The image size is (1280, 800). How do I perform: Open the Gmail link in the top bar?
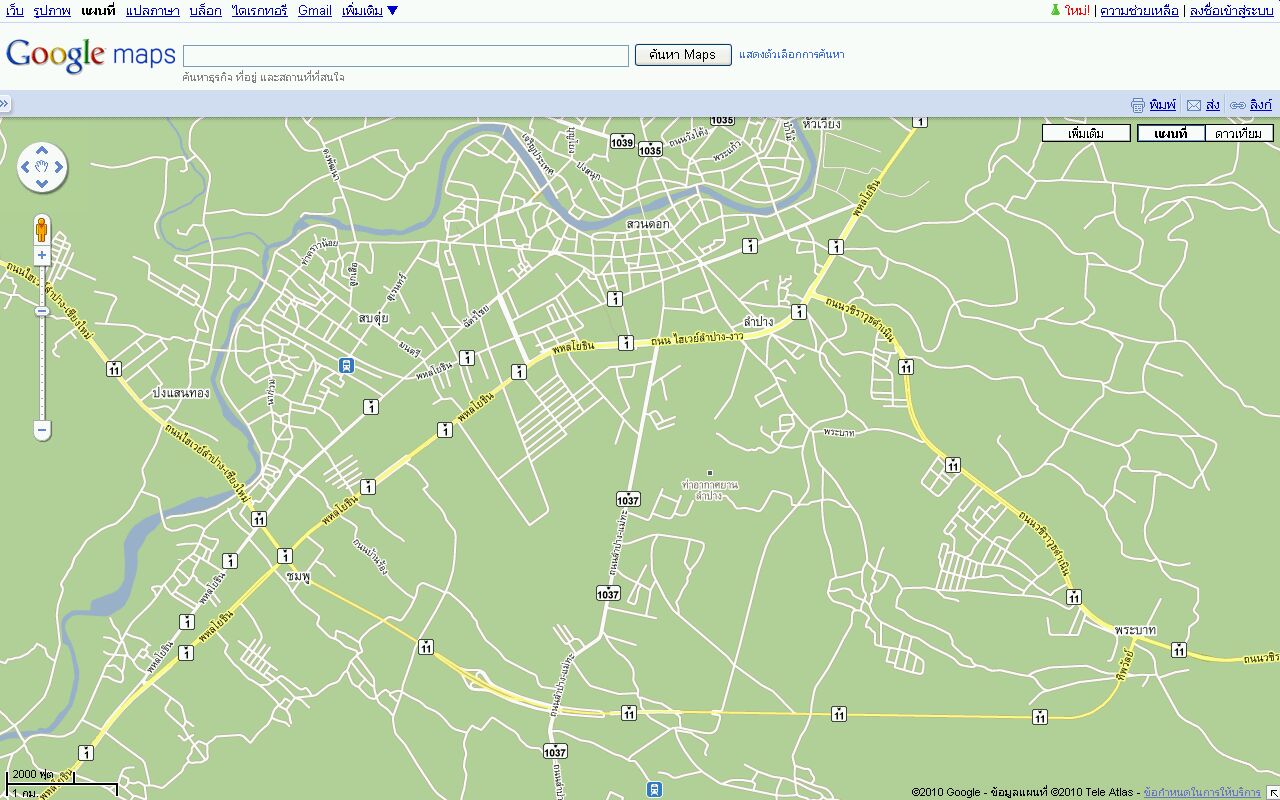click(314, 10)
